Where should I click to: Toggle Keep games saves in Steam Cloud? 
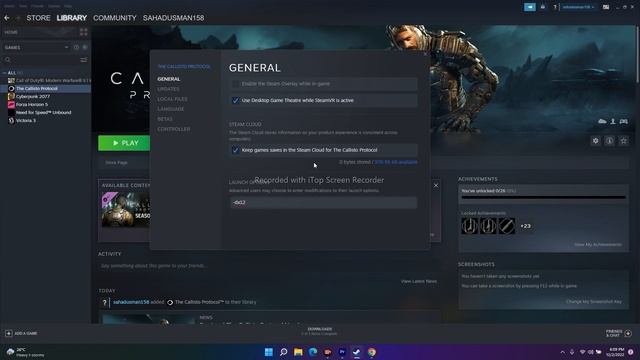tap(236, 150)
